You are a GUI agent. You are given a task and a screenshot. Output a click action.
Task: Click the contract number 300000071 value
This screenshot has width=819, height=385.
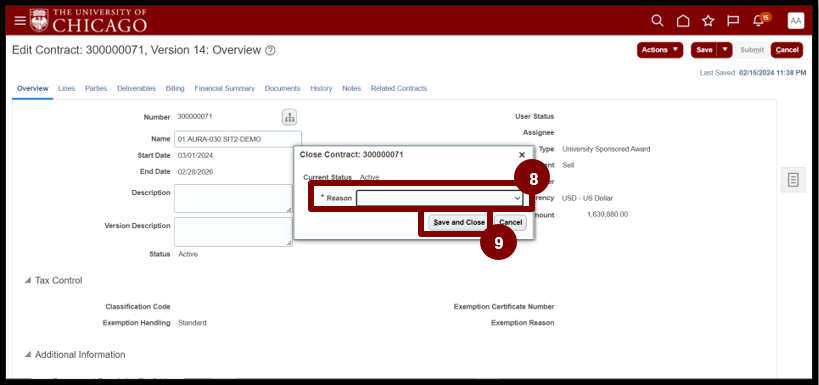(x=195, y=116)
